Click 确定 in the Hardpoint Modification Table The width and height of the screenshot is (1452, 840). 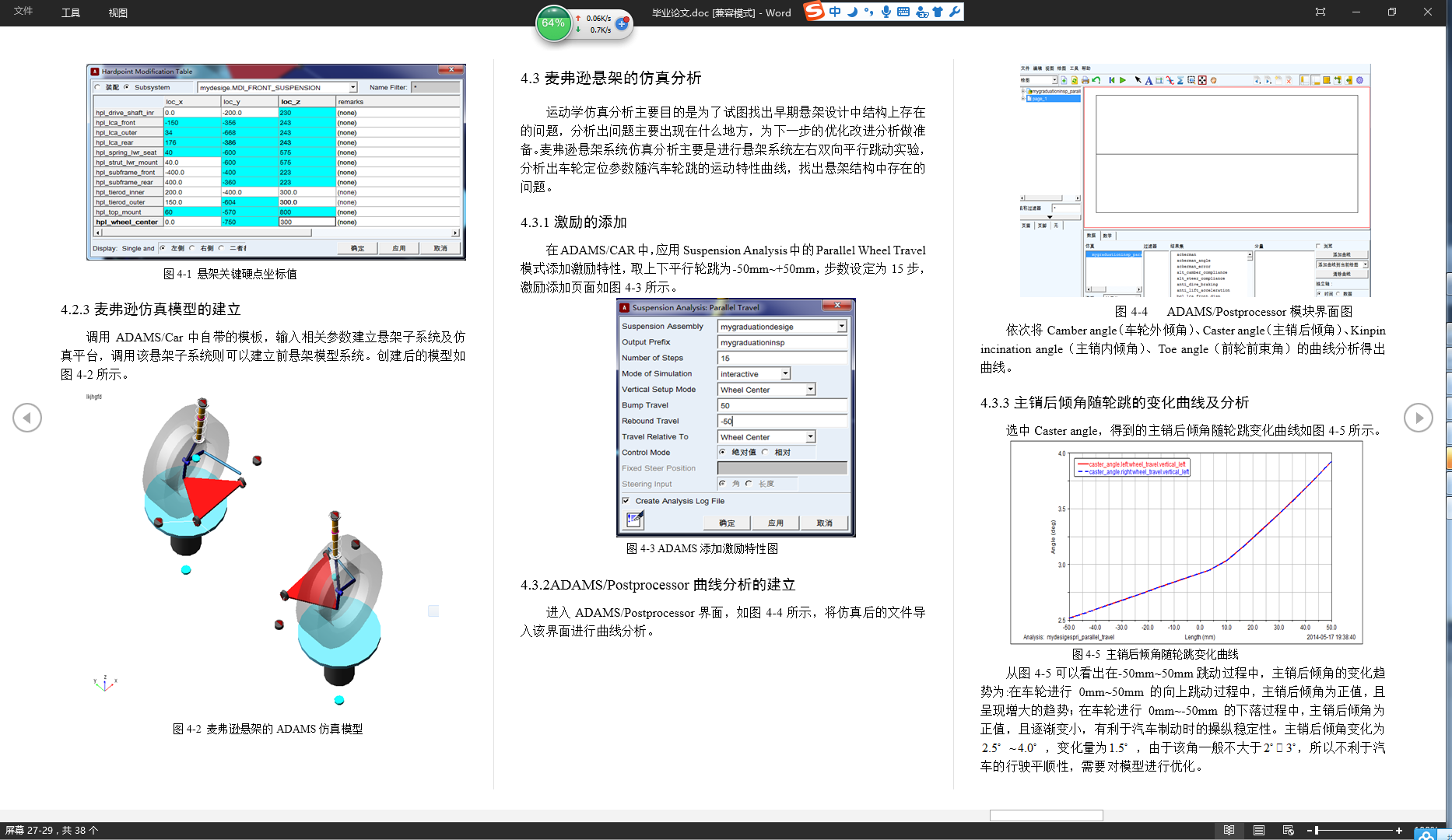(x=357, y=248)
